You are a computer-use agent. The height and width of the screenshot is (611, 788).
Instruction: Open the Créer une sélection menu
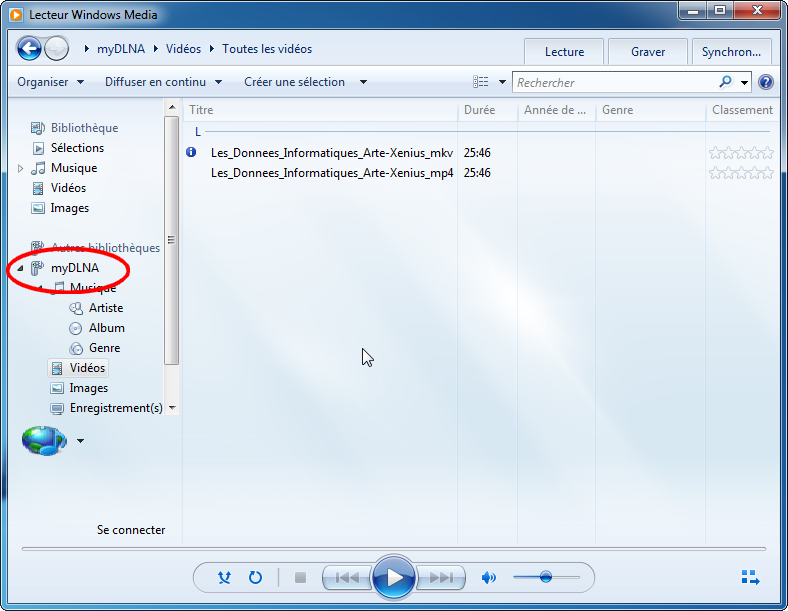point(294,82)
